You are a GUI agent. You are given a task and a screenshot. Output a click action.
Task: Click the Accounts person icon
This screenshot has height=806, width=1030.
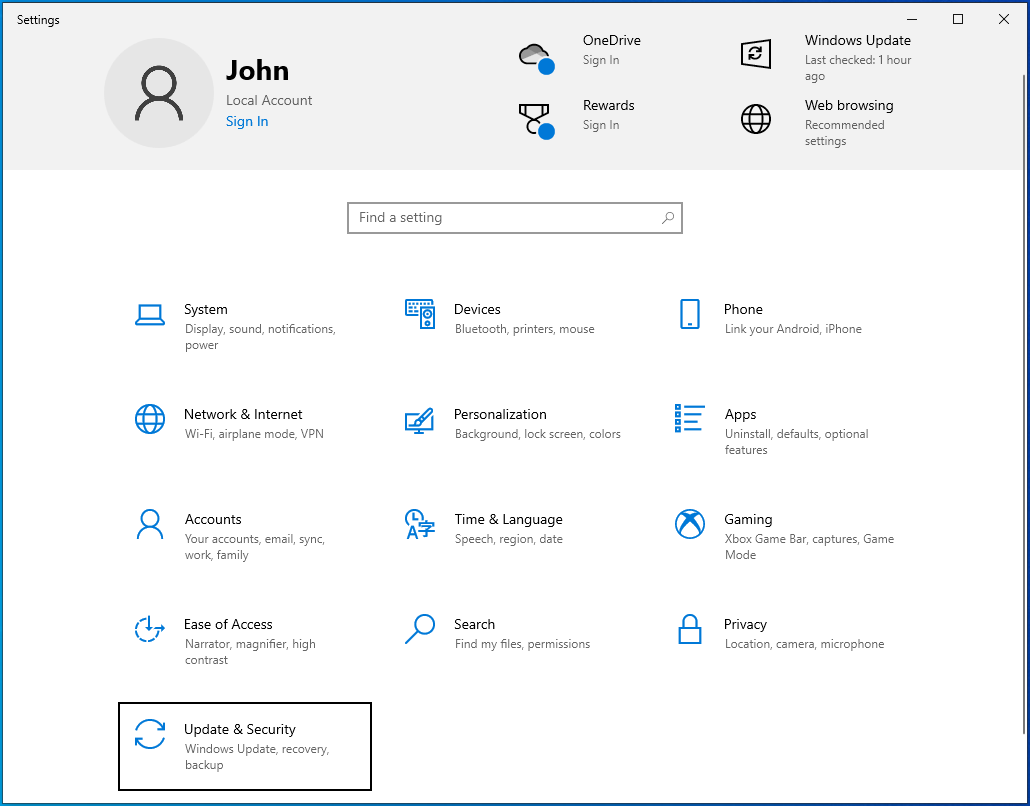[x=150, y=523]
